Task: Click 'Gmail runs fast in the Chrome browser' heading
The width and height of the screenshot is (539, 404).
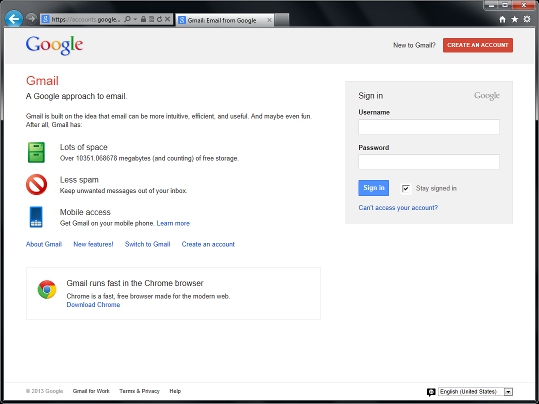Action: coord(135,283)
